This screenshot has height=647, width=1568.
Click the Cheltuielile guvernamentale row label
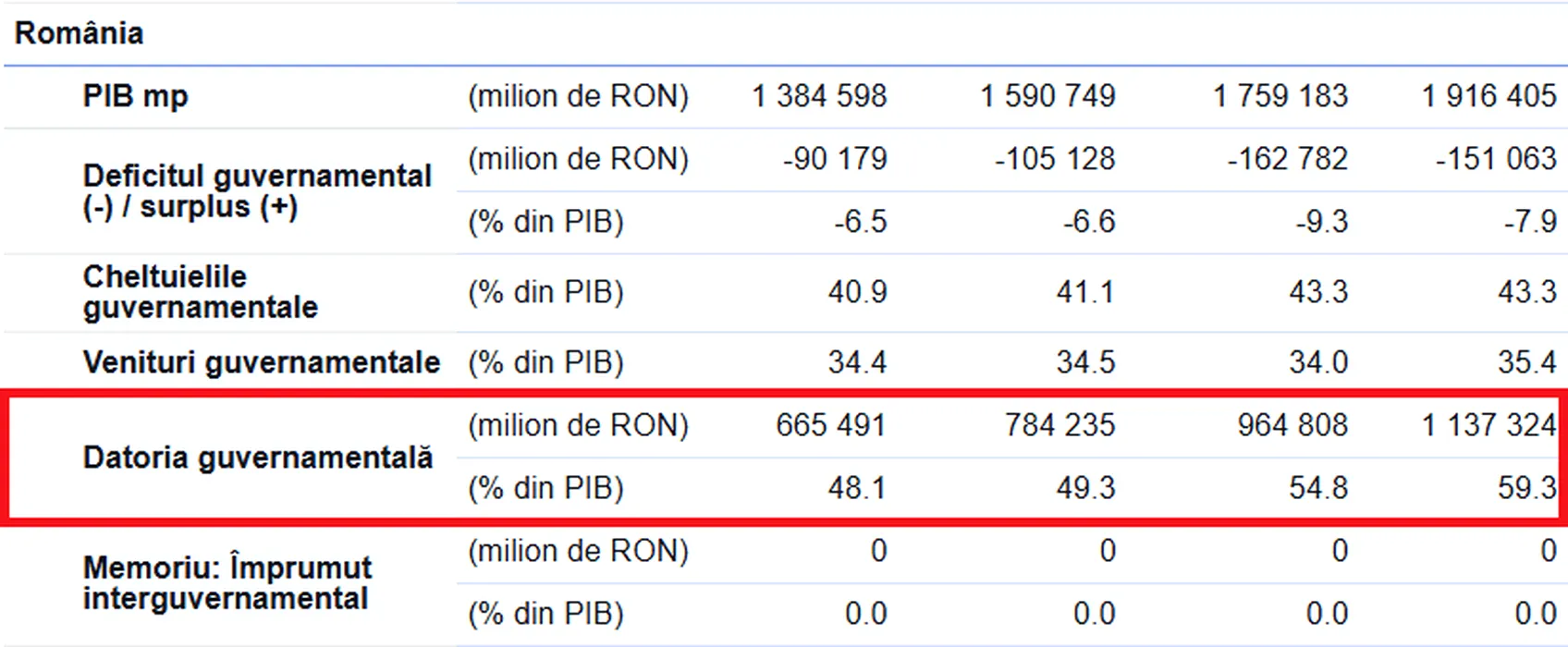pos(200,292)
